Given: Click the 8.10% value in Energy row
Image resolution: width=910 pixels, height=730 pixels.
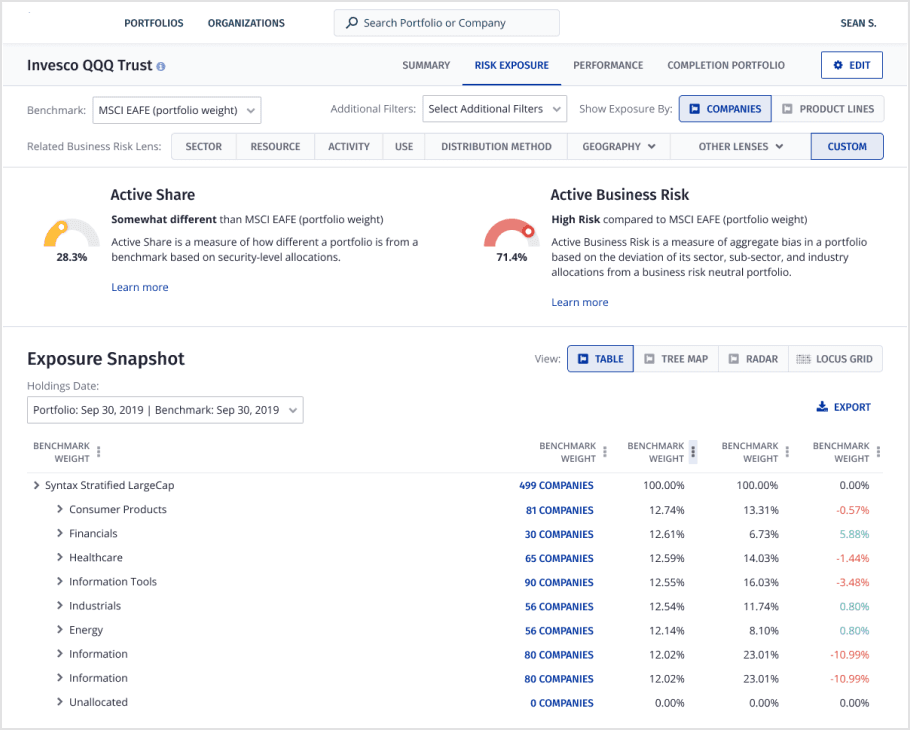Looking at the screenshot, I should pyautogui.click(x=763, y=630).
